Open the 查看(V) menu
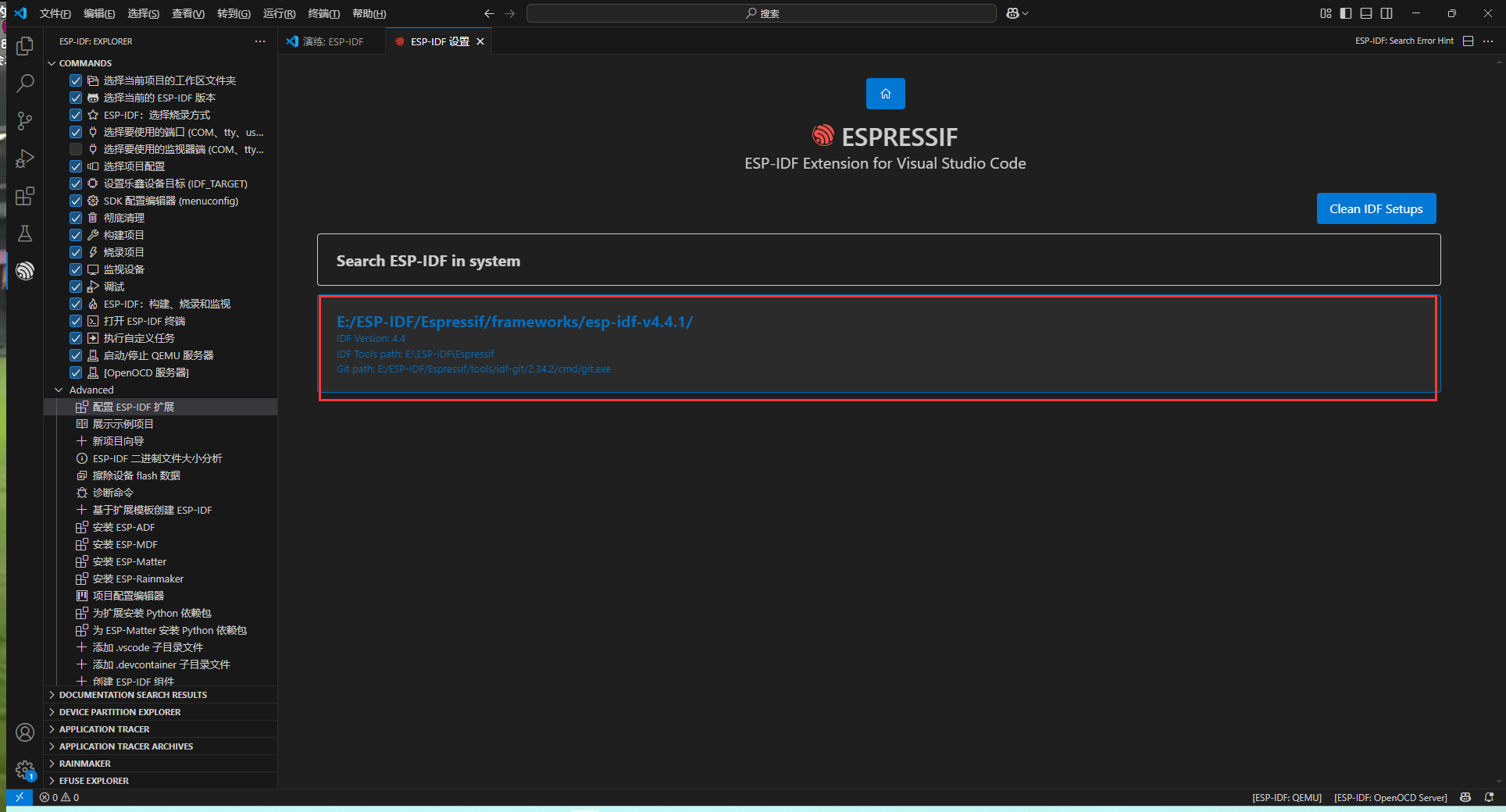 coord(188,13)
